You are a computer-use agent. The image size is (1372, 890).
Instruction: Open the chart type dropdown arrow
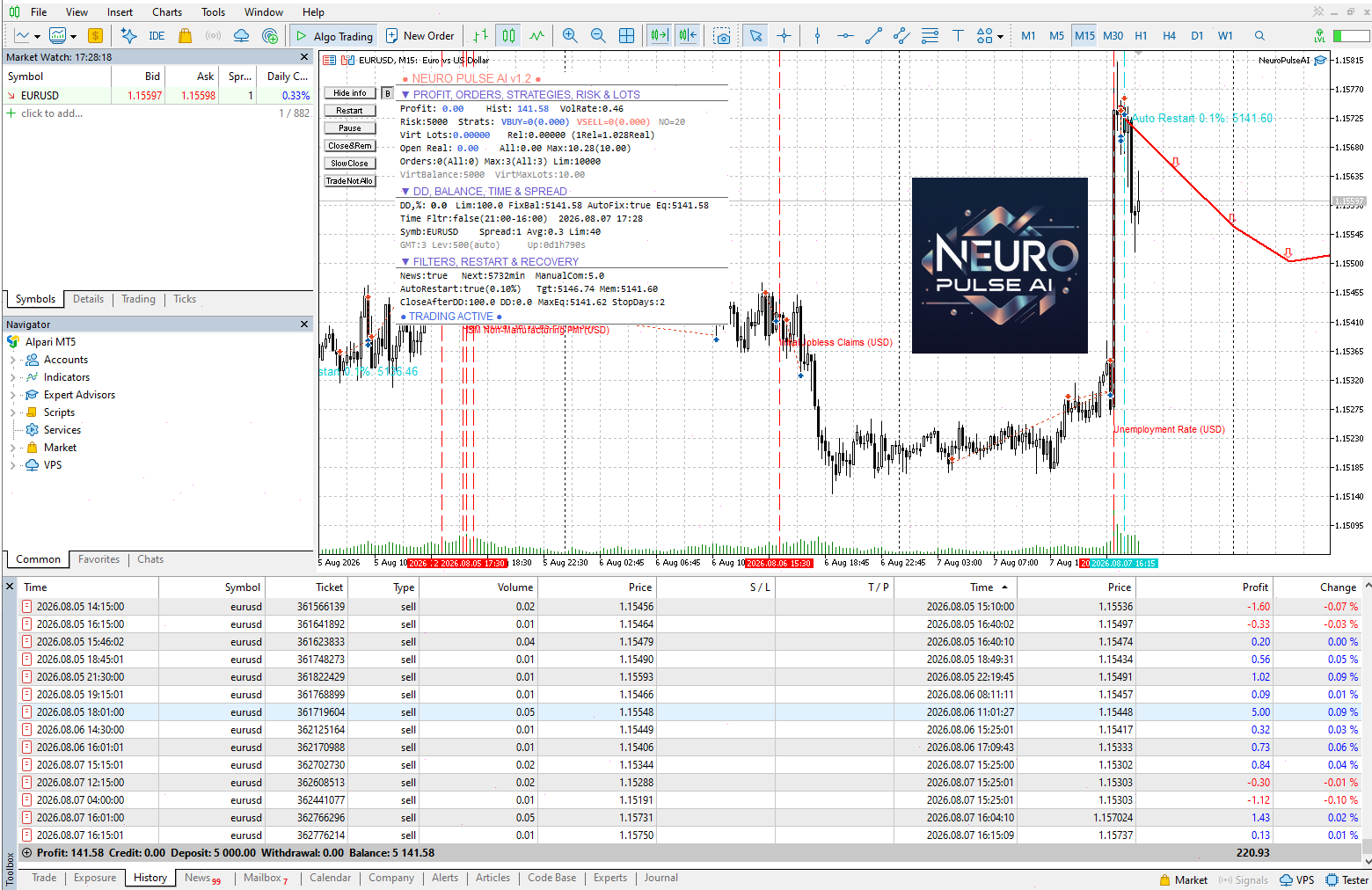click(36, 36)
